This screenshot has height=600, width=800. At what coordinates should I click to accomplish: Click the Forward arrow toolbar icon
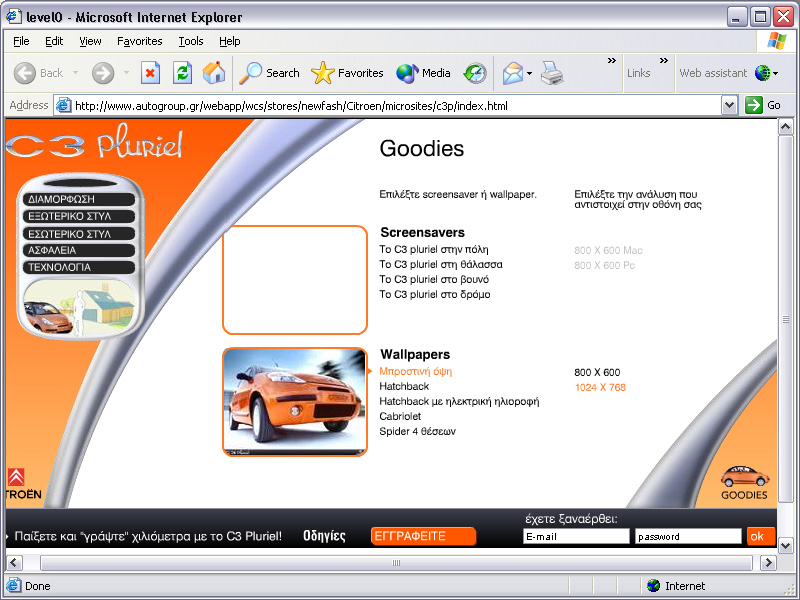tap(103, 73)
